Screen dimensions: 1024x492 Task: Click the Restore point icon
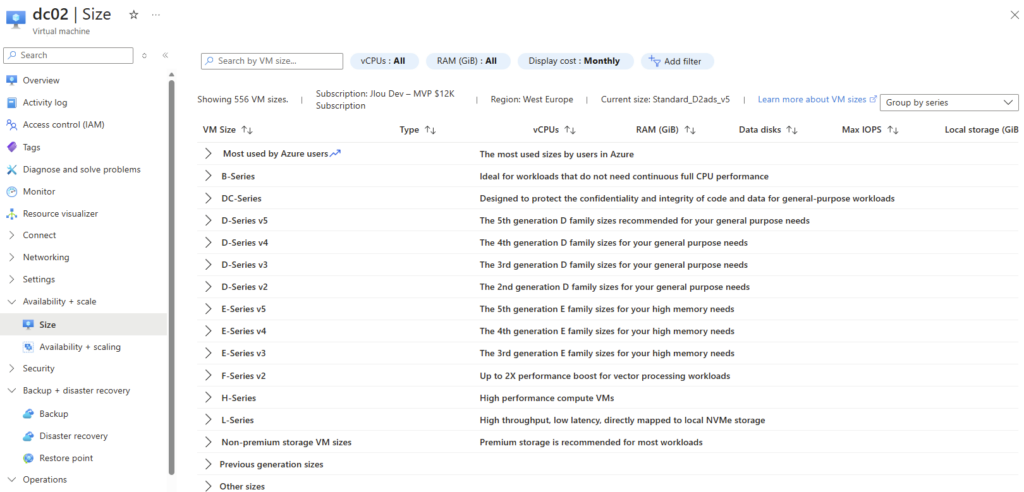[28, 458]
